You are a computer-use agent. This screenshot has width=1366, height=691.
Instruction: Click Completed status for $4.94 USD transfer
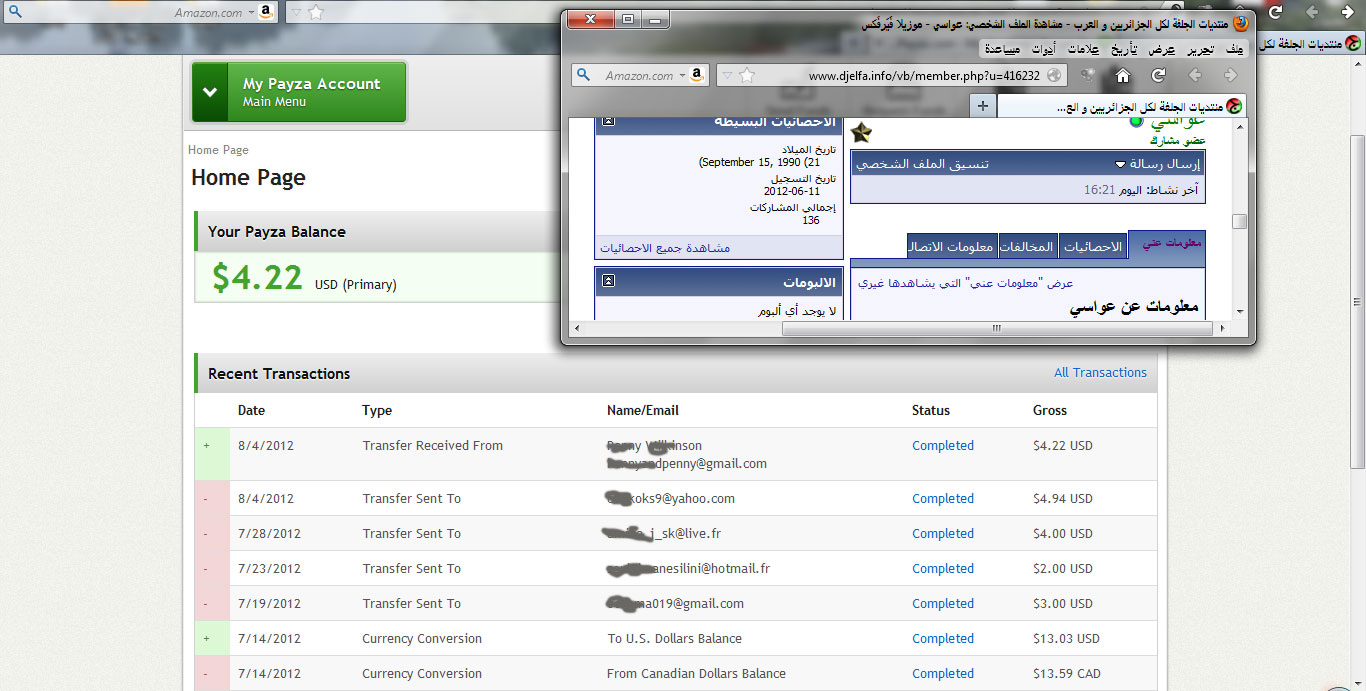pyautogui.click(x=942, y=499)
